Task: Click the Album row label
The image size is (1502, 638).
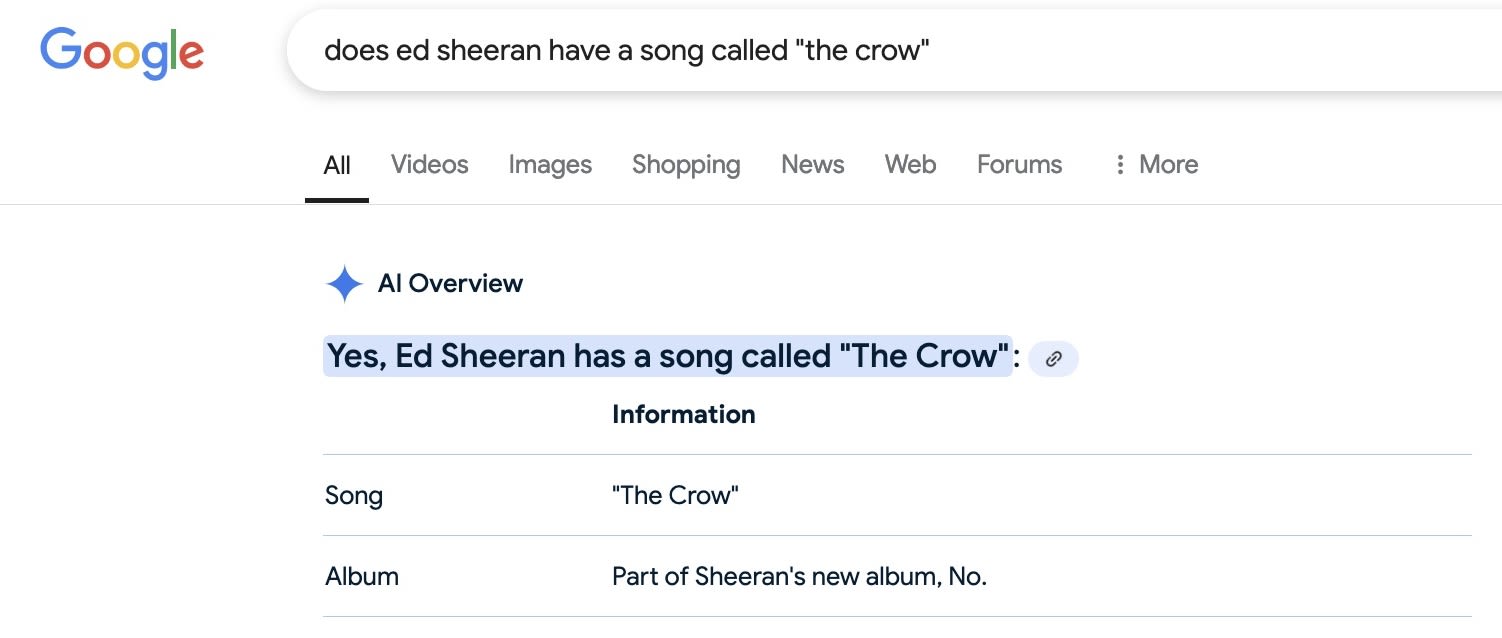Action: click(x=362, y=576)
